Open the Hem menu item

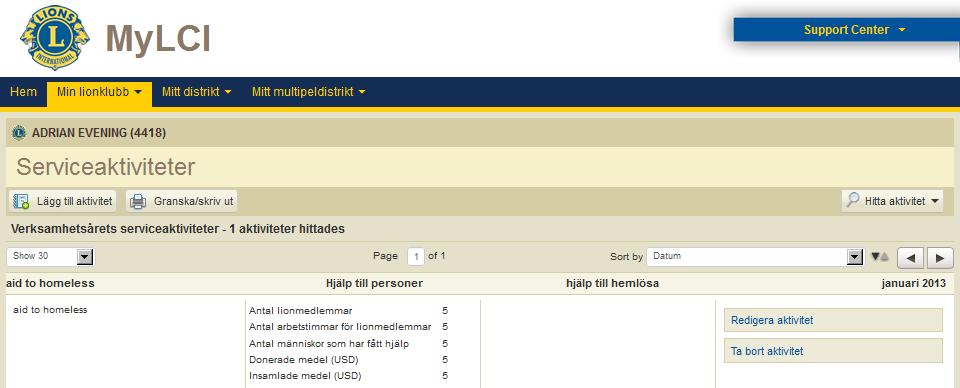coord(23,92)
